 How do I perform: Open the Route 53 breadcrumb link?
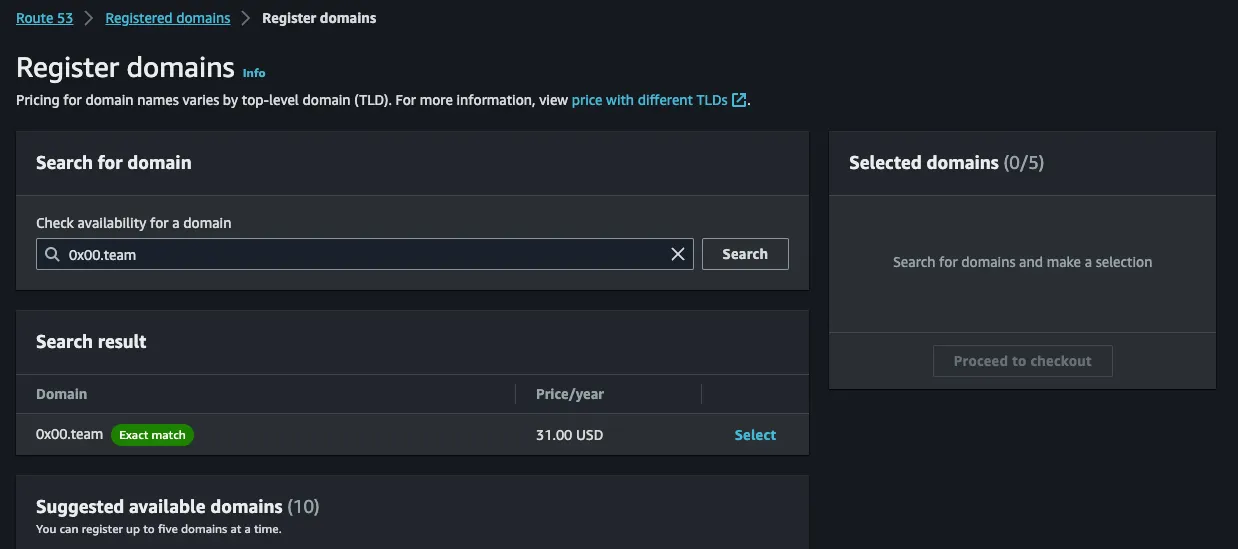[44, 18]
